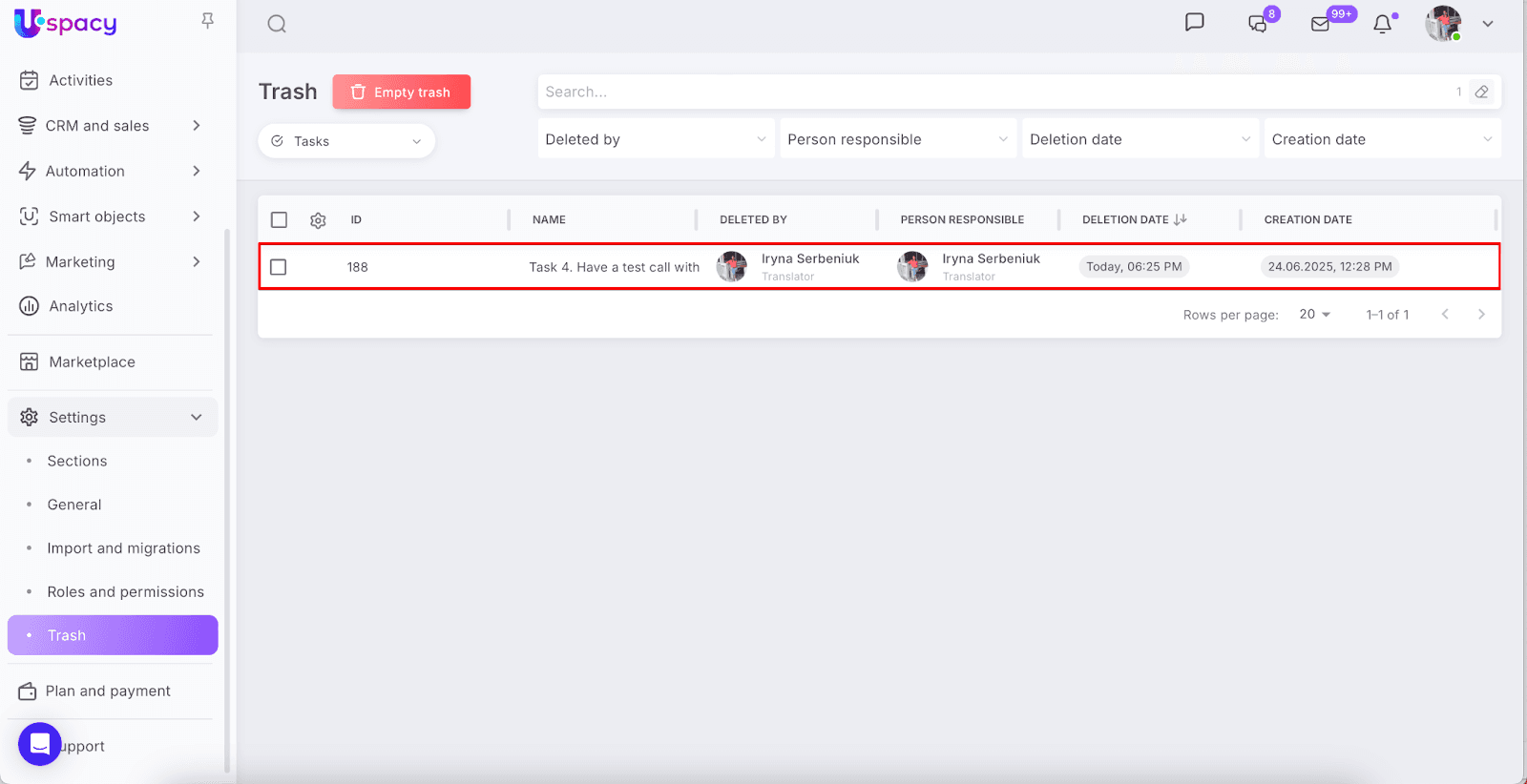Image resolution: width=1527 pixels, height=784 pixels.
Task: Tick the select-all checkbox in table header
Action: click(x=279, y=220)
